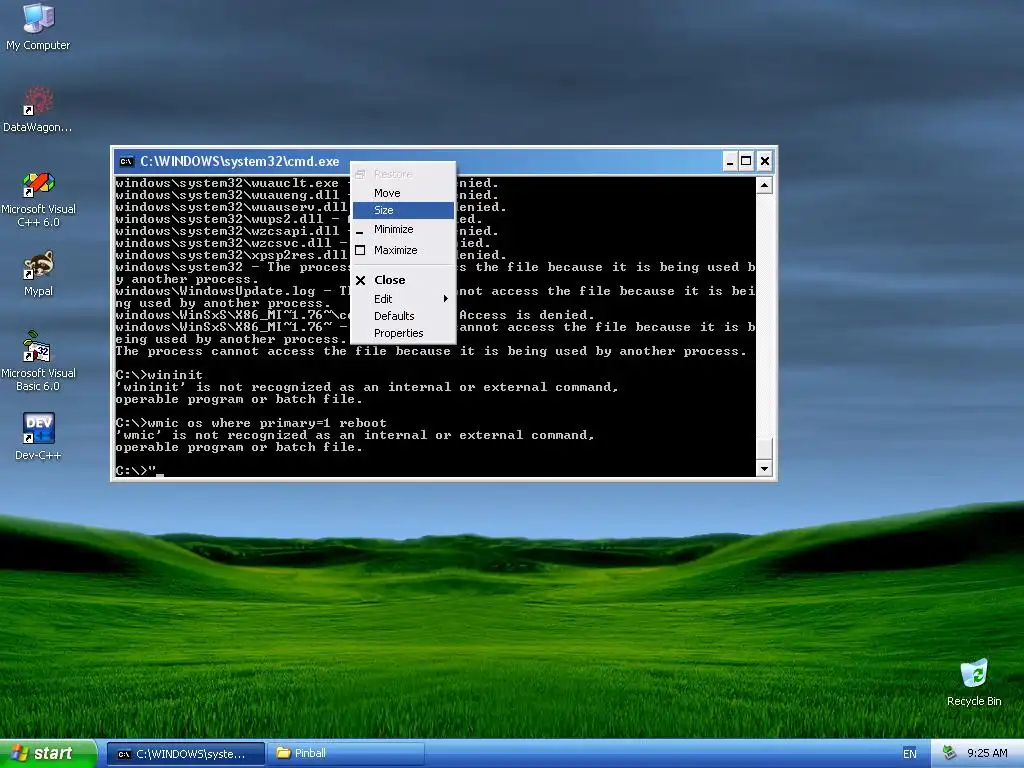Click the 'C:\>wininit' command line
Screen dimensions: 1024x768
pos(159,375)
